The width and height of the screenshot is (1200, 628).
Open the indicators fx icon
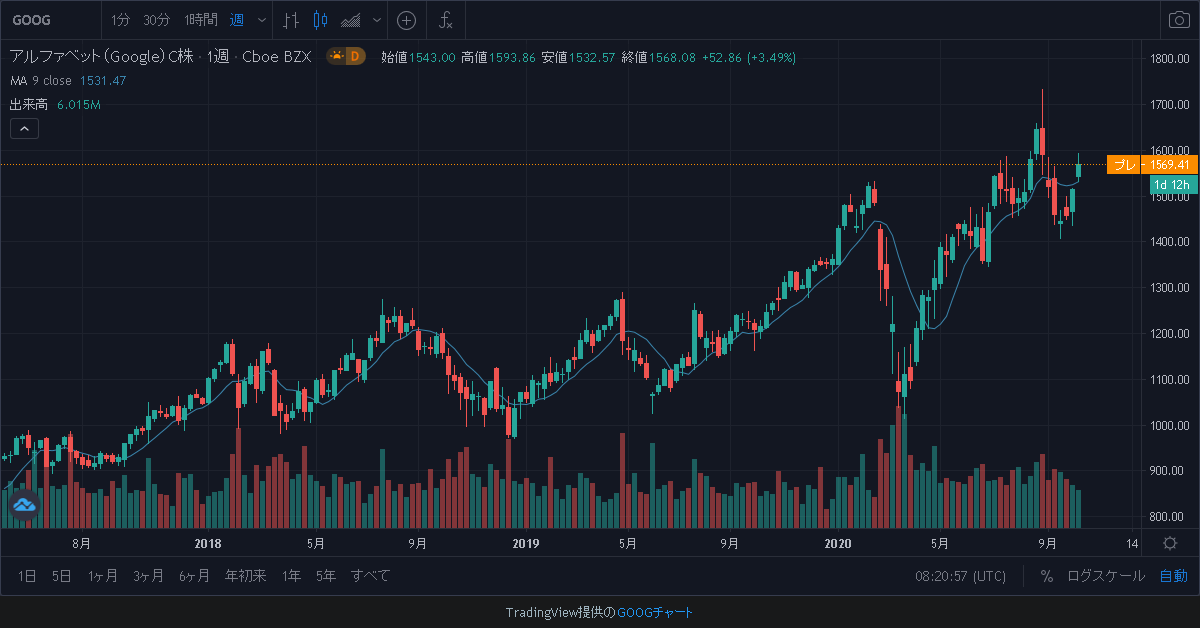point(446,20)
